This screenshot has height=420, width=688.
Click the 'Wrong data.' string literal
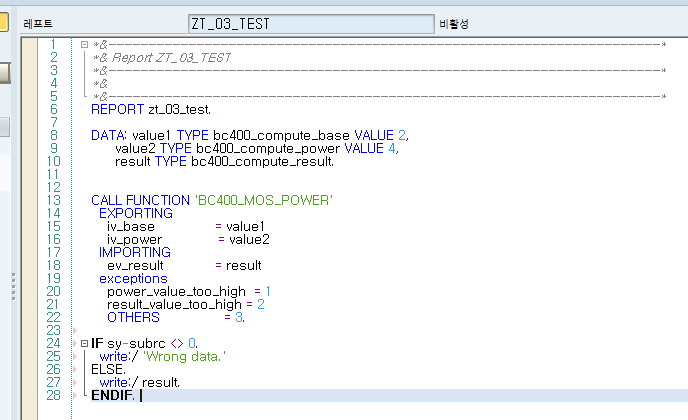[185, 356]
